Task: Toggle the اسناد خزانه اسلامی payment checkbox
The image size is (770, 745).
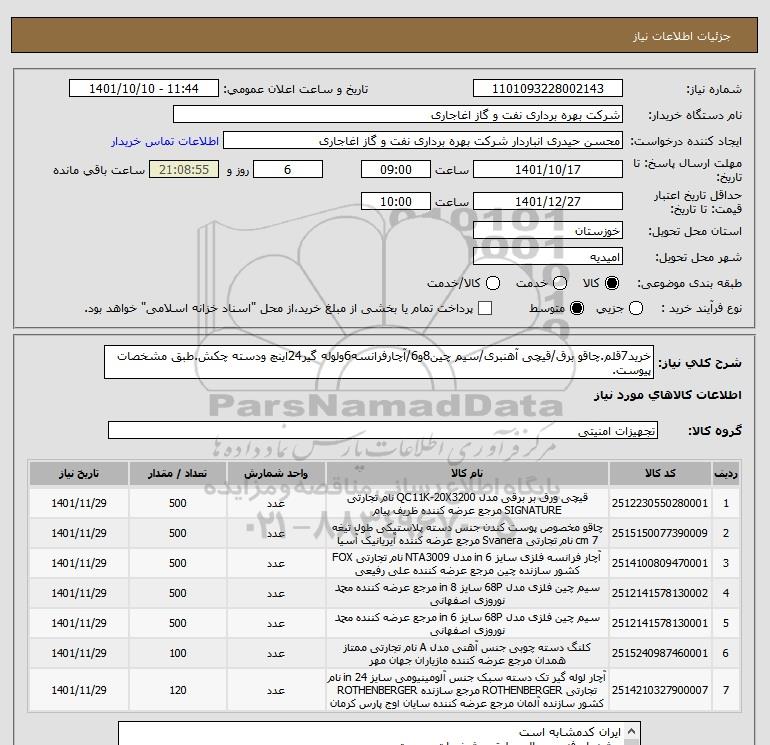Action: coord(485,308)
